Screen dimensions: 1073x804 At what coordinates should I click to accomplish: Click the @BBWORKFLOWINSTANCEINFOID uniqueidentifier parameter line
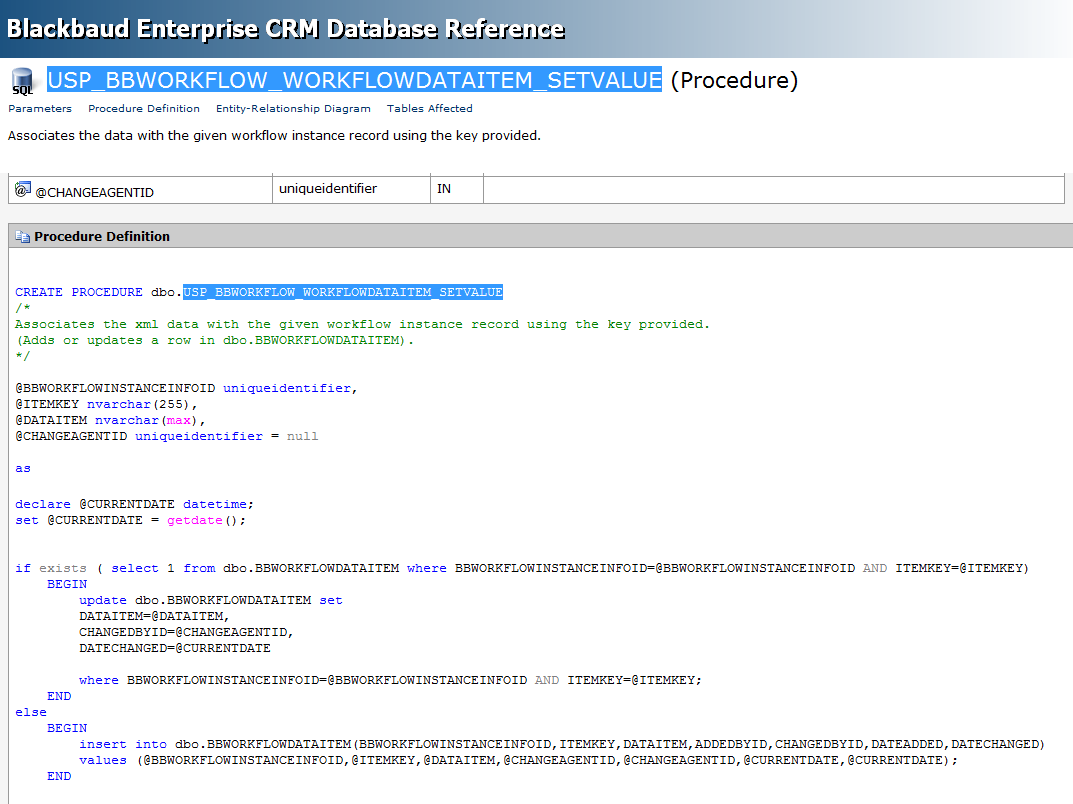186,388
